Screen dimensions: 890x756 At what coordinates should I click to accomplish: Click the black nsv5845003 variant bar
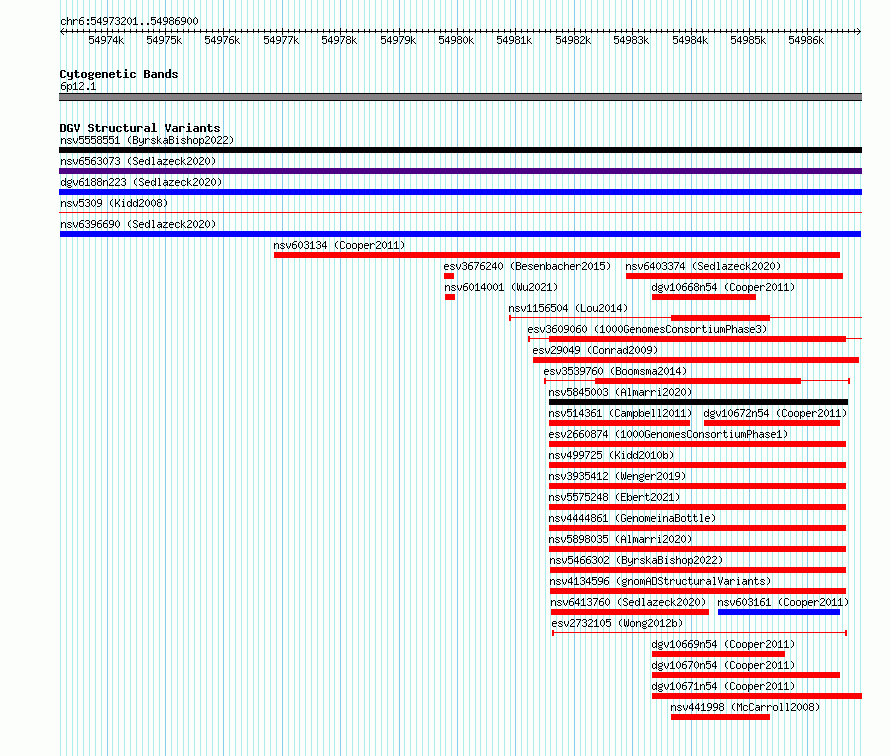click(699, 402)
